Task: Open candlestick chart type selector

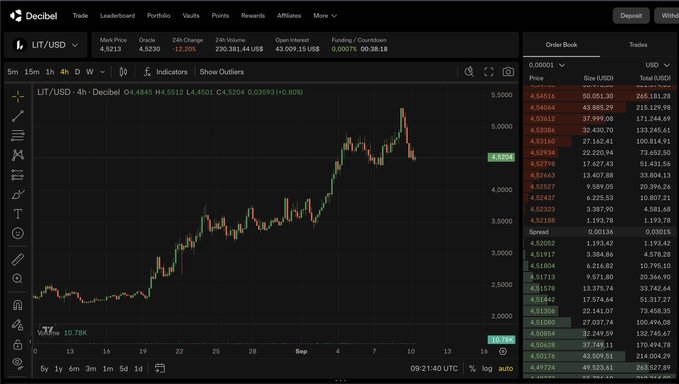Action: 123,72
